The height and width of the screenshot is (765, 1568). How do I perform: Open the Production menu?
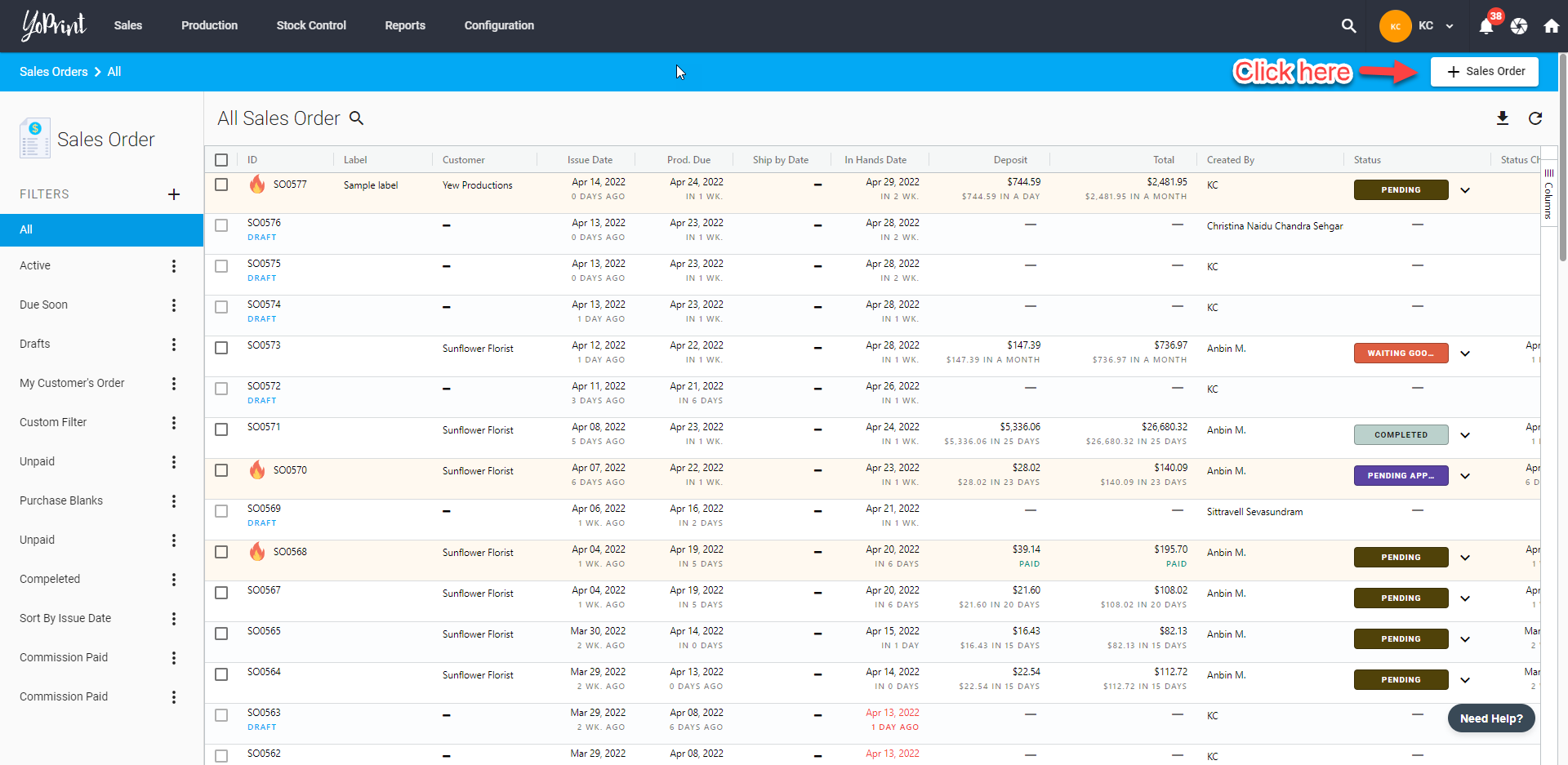(209, 25)
